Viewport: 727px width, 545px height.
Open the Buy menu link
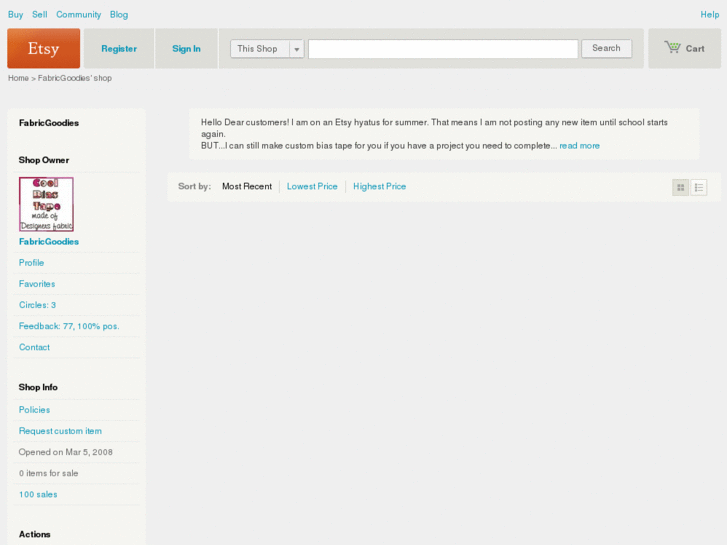[x=15, y=14]
